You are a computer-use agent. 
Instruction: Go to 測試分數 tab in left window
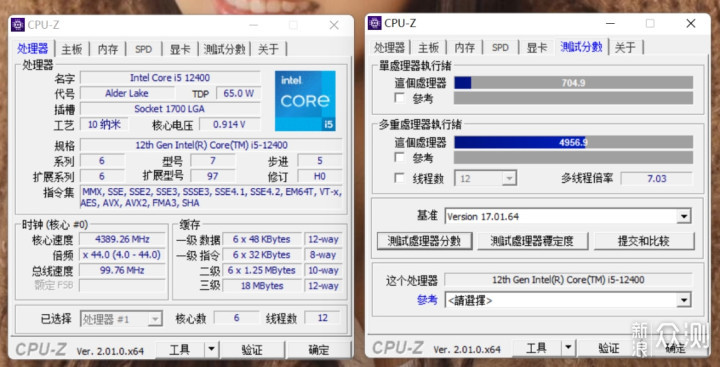[x=225, y=49]
